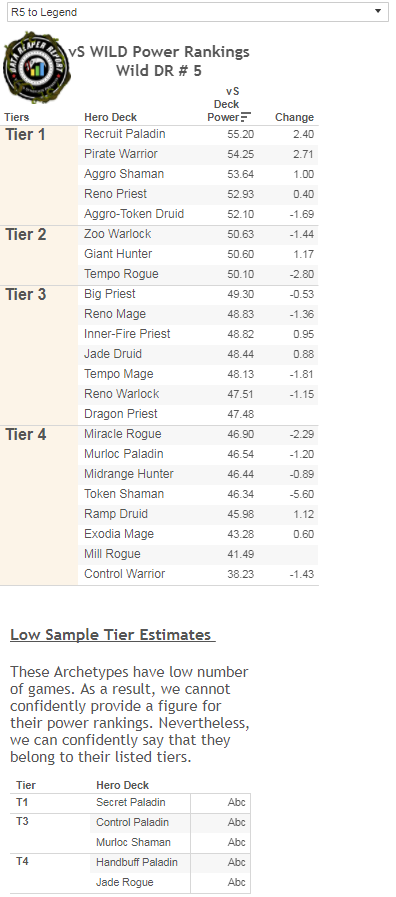Select the Change column header
The width and height of the screenshot is (396, 897).
[x=294, y=117]
